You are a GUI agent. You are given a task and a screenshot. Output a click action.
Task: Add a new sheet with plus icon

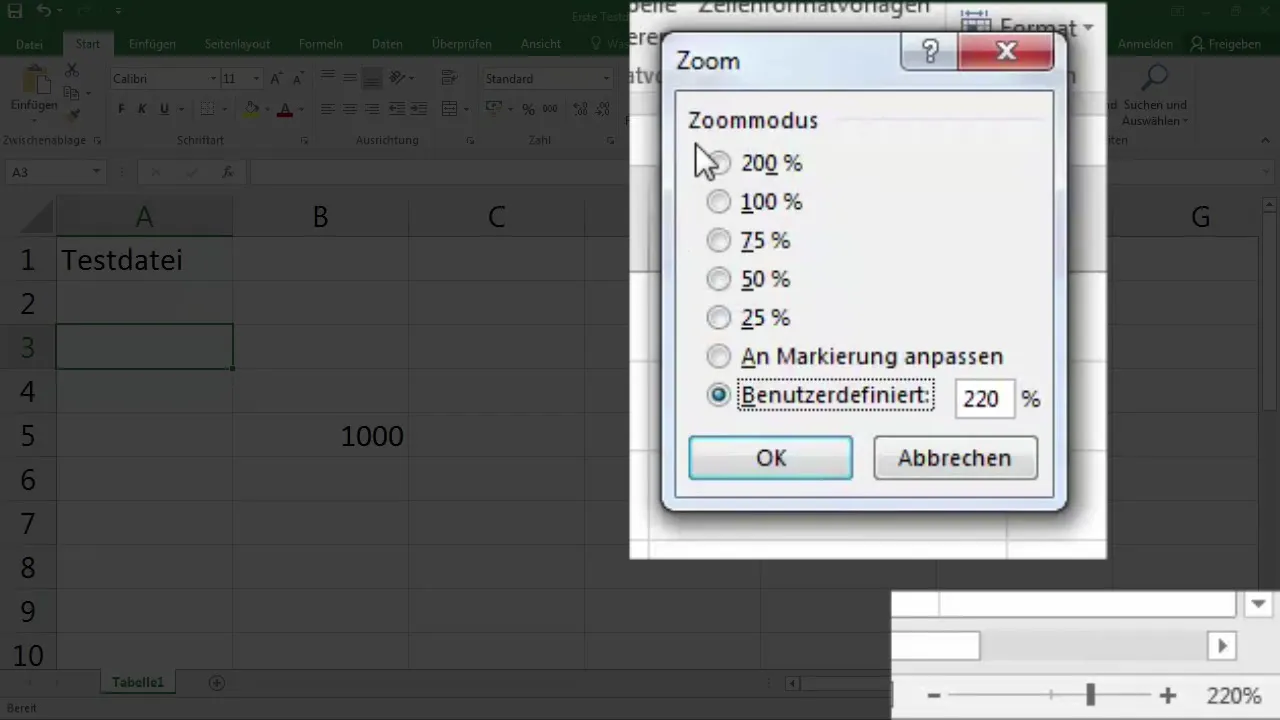[x=216, y=683]
